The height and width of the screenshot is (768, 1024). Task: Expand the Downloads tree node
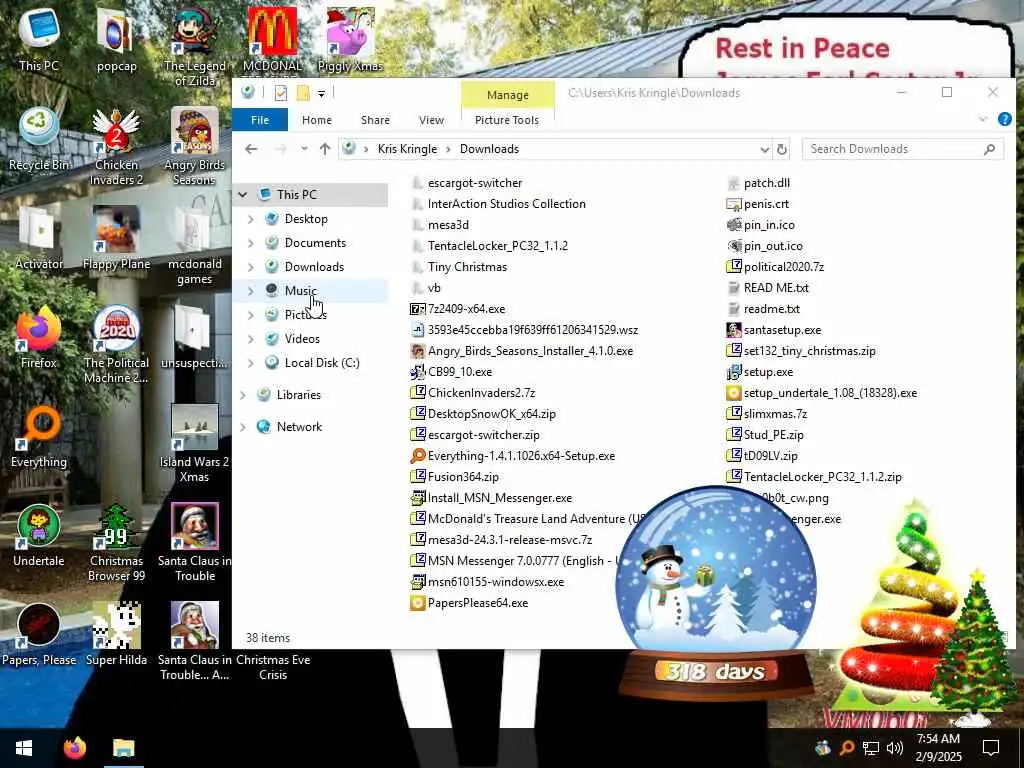coord(251,266)
